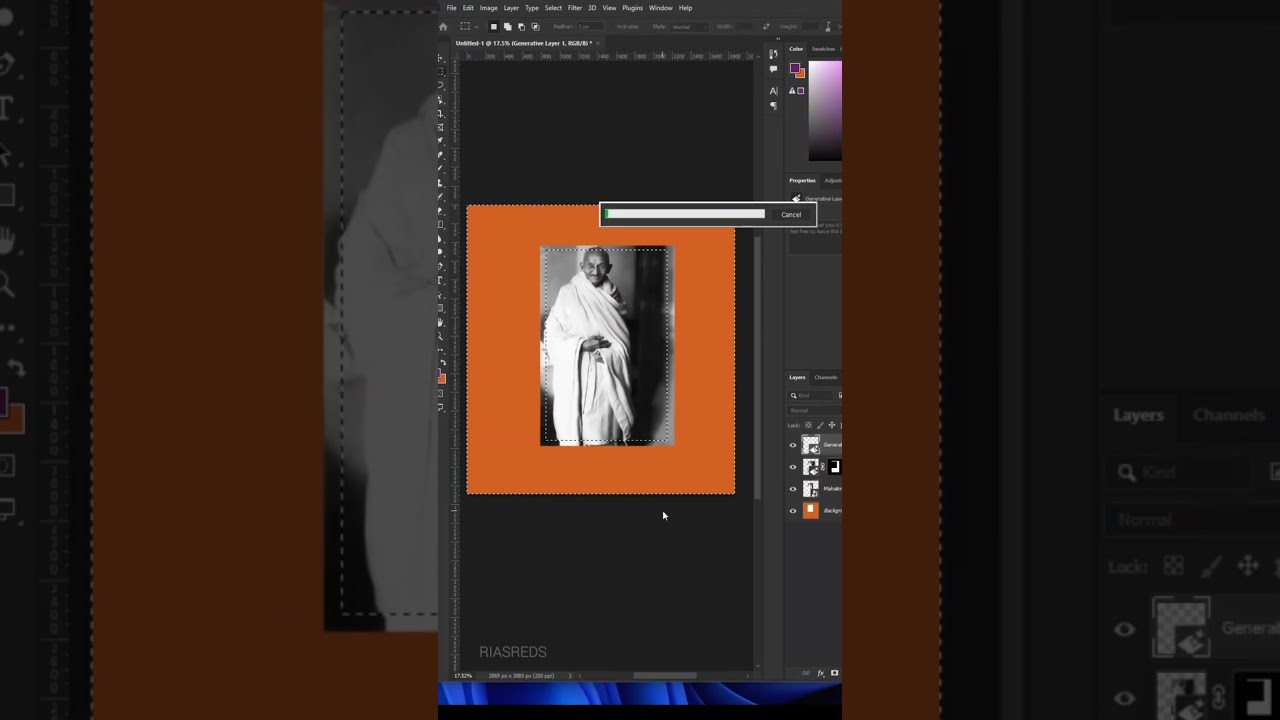
Task: Cancel the generative fill progress
Action: point(791,215)
